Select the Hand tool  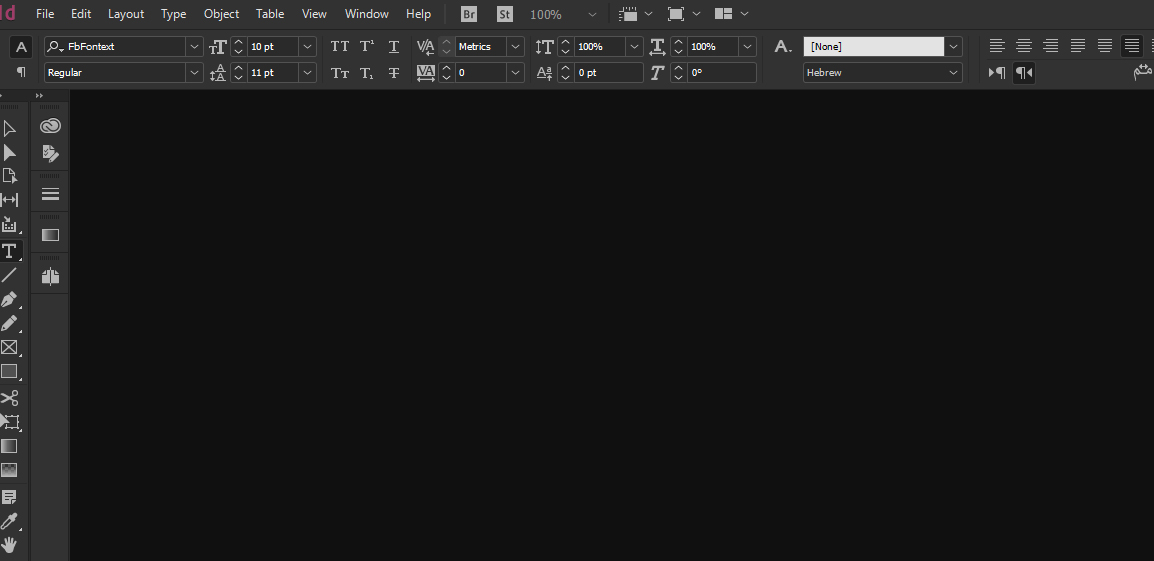click(10, 546)
